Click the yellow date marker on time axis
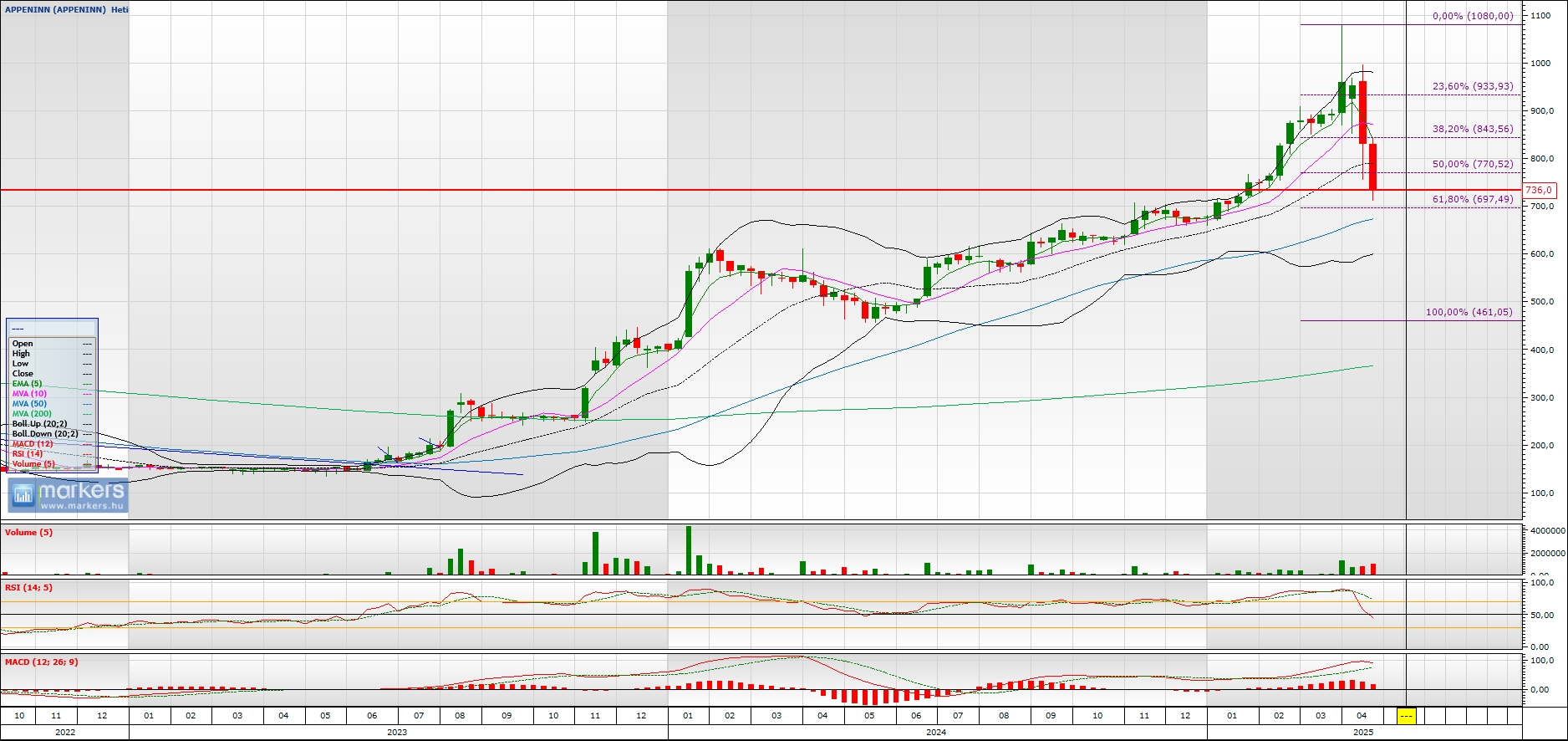This screenshot has height=741, width=1568. [1407, 716]
